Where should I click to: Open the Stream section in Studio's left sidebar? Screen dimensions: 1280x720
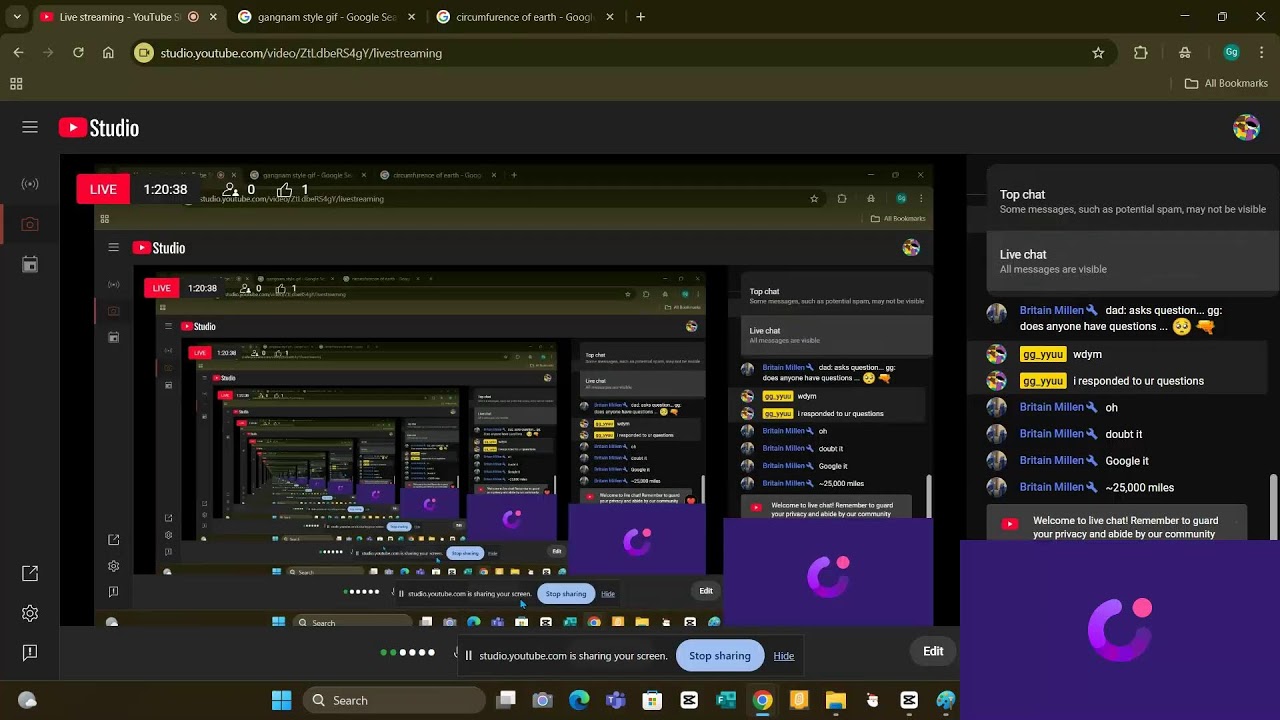(30, 184)
